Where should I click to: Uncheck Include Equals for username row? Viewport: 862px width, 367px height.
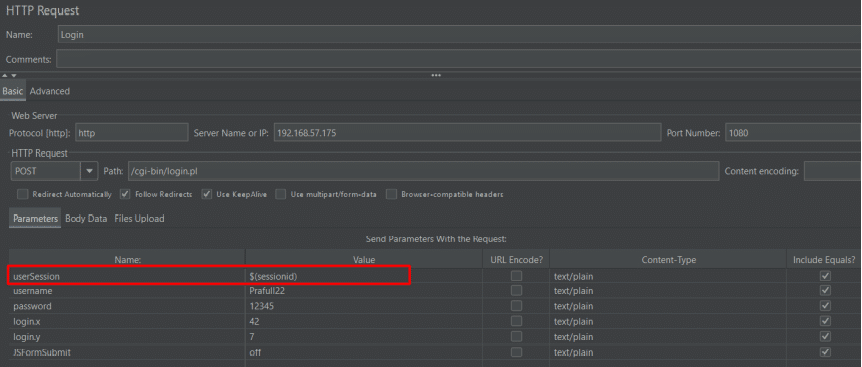tap(825, 291)
